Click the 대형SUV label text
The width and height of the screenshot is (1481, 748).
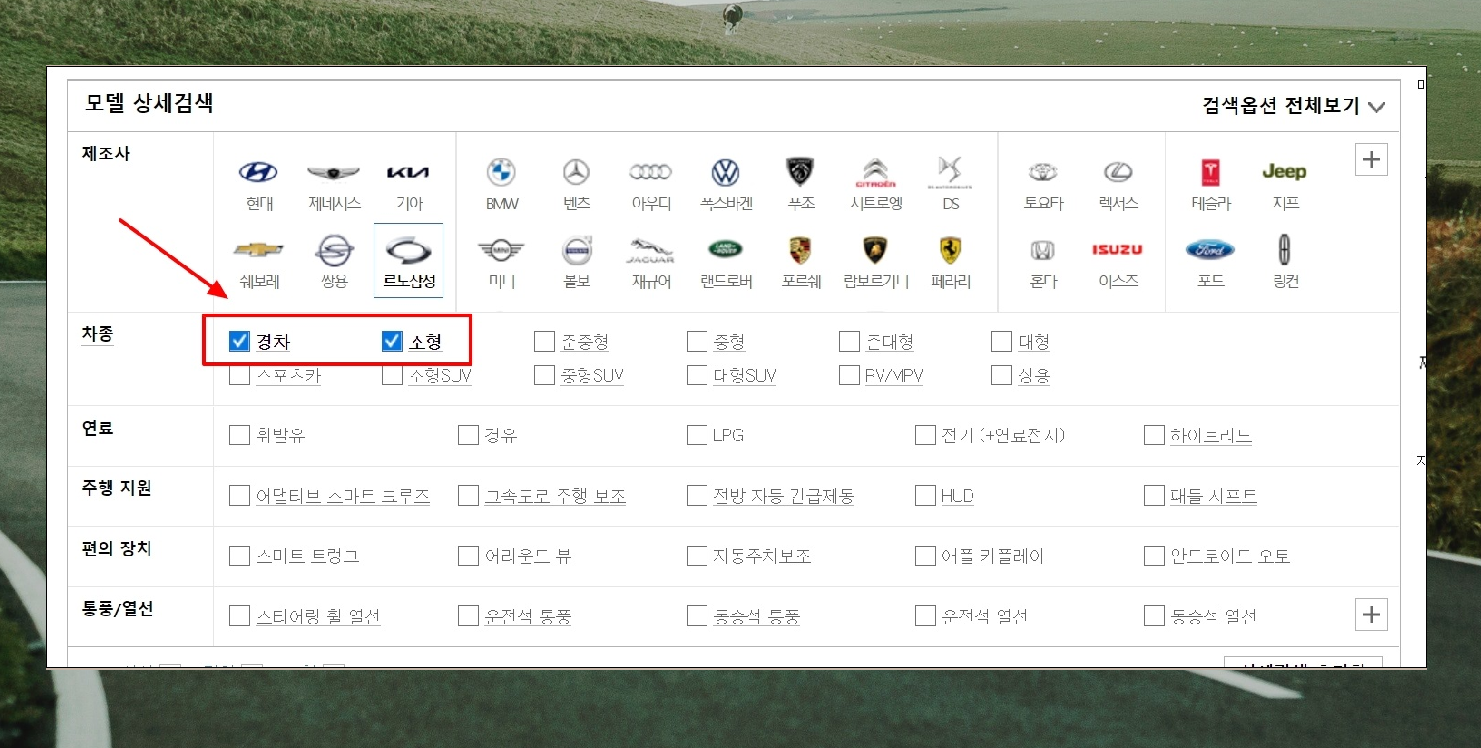pos(745,376)
